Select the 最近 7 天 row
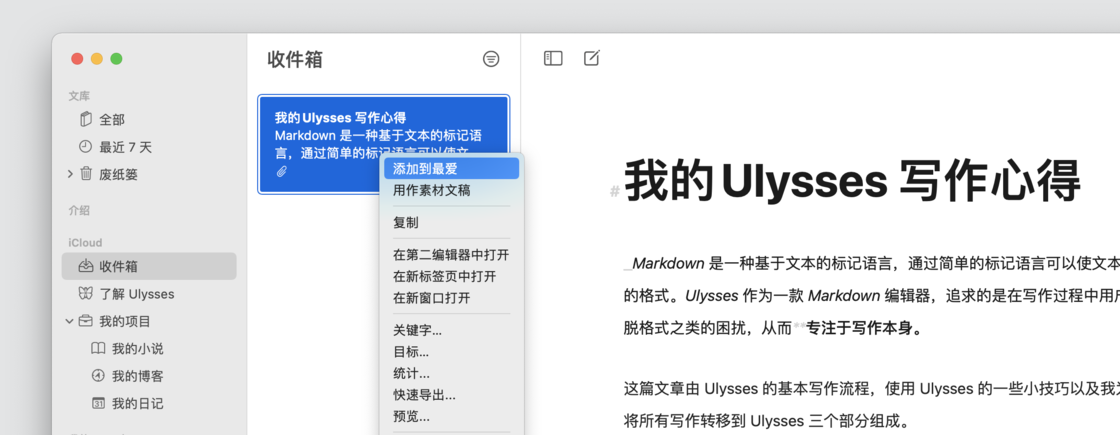 (x=149, y=147)
